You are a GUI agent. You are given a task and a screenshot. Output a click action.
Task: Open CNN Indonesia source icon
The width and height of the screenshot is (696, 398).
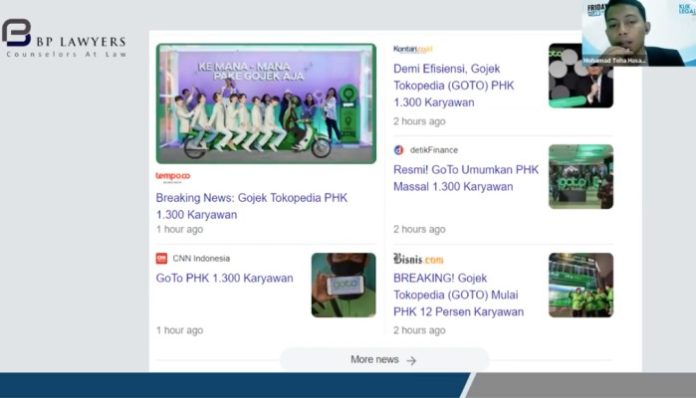[162, 258]
